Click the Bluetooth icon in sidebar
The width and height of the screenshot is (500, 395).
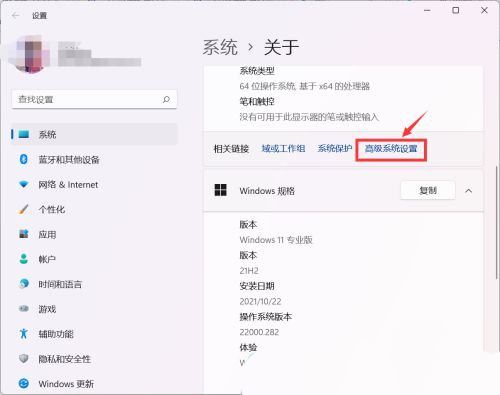23,159
